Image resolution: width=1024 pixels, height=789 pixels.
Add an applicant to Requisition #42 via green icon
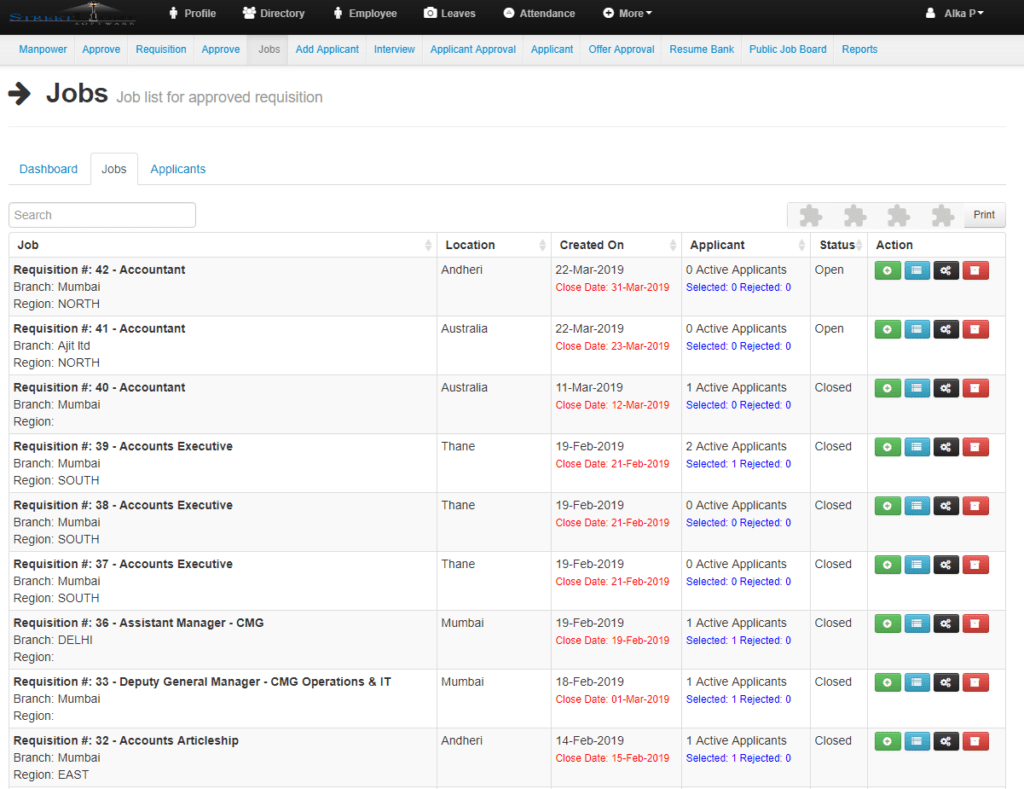887,270
